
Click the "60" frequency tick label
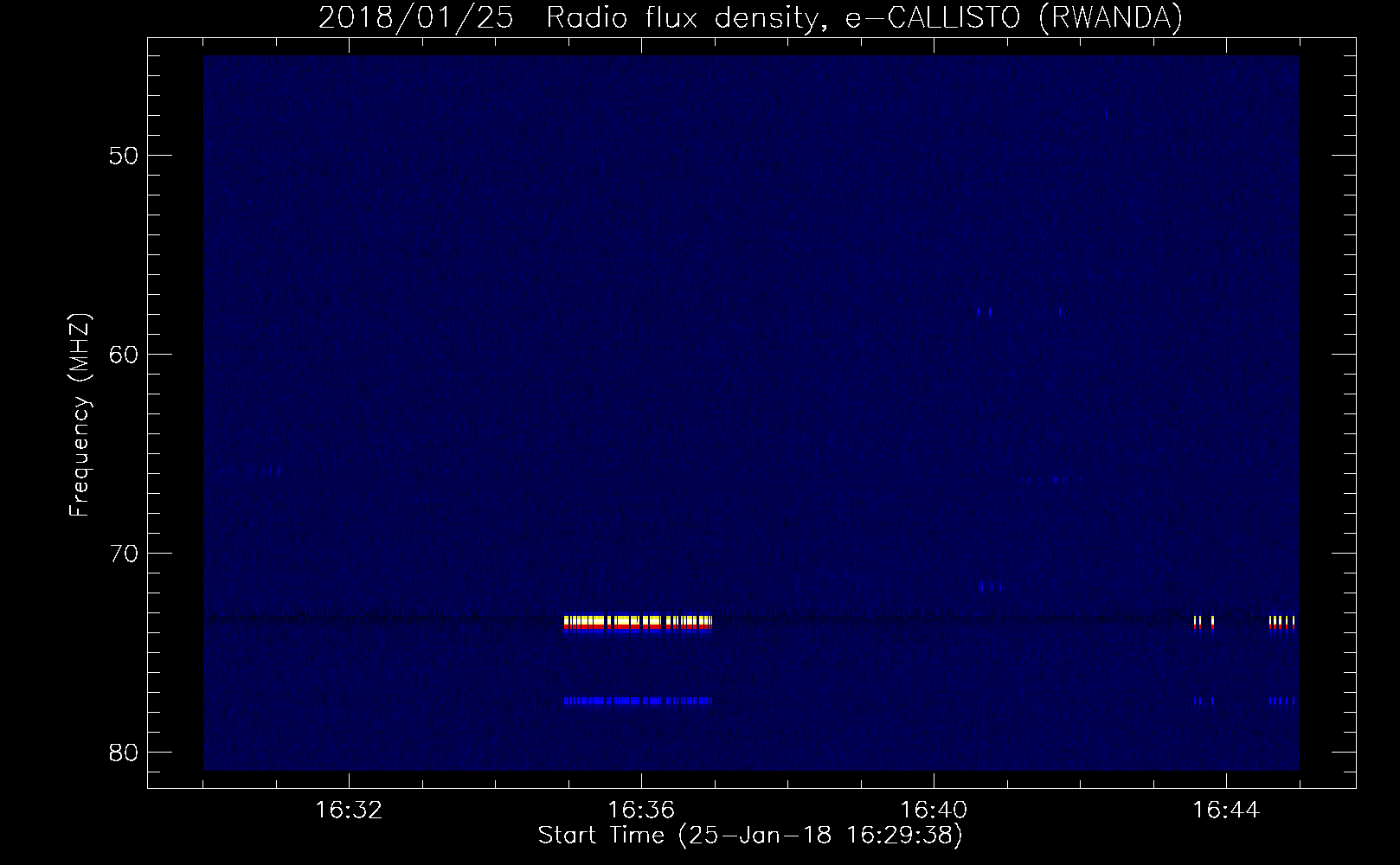(x=125, y=355)
